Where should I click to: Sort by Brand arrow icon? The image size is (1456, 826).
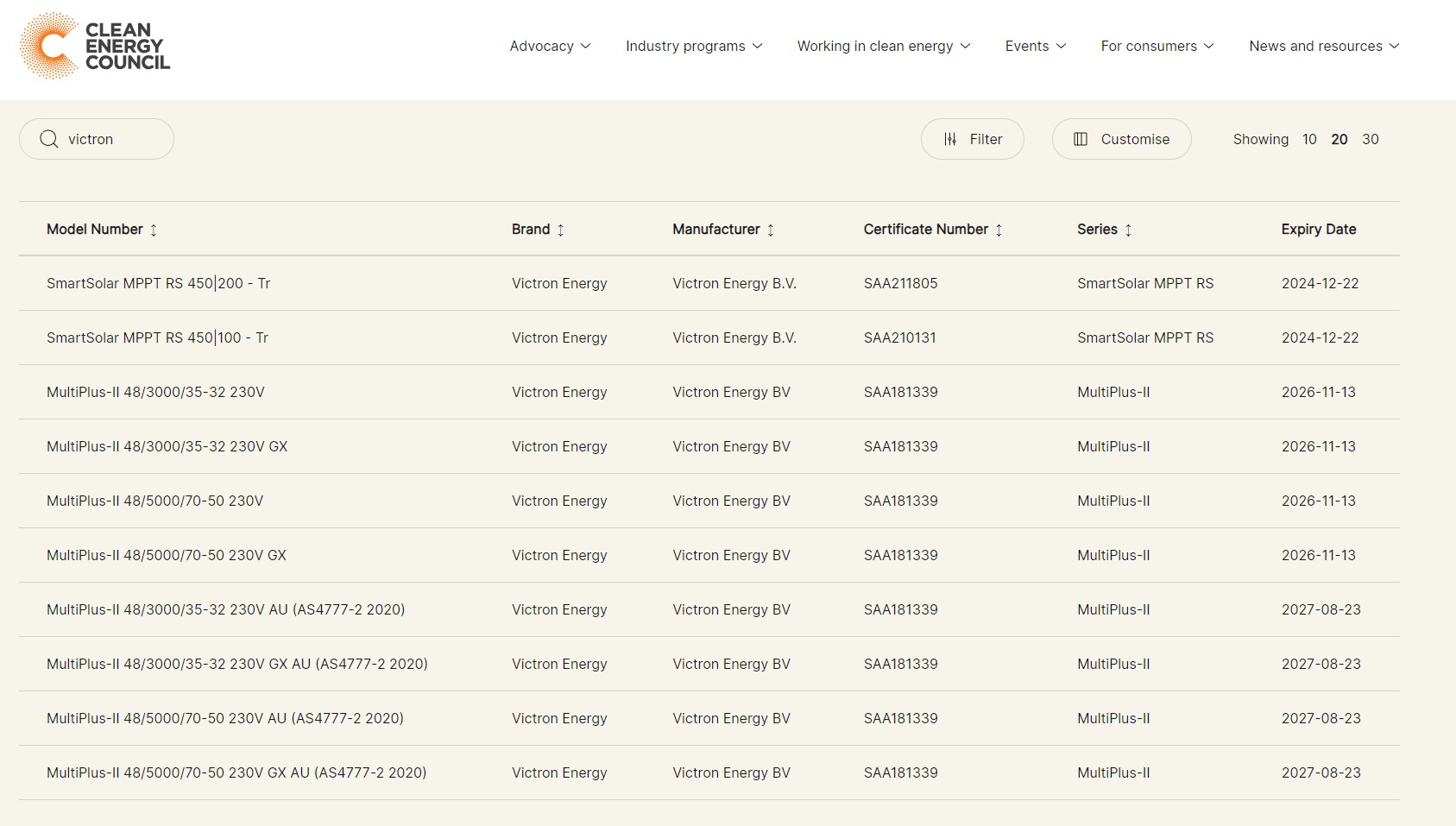click(x=560, y=230)
